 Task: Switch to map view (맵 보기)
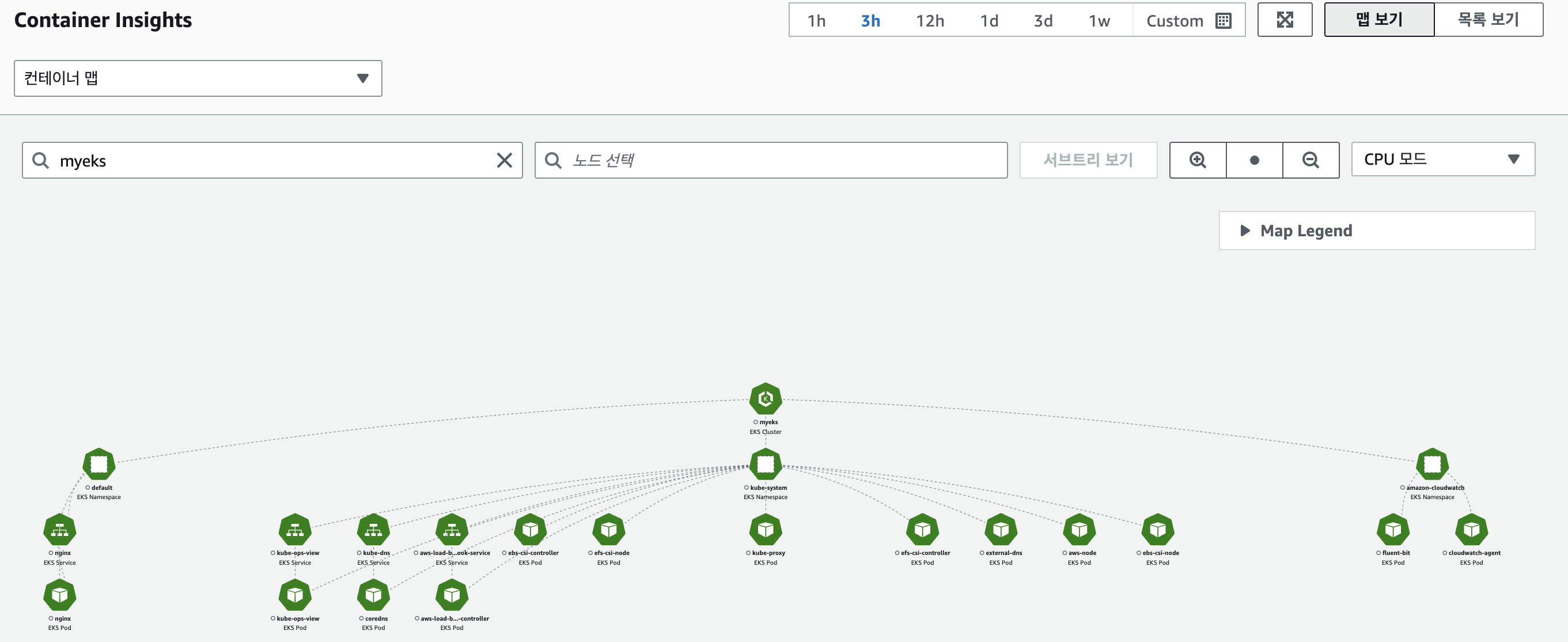pos(1378,20)
